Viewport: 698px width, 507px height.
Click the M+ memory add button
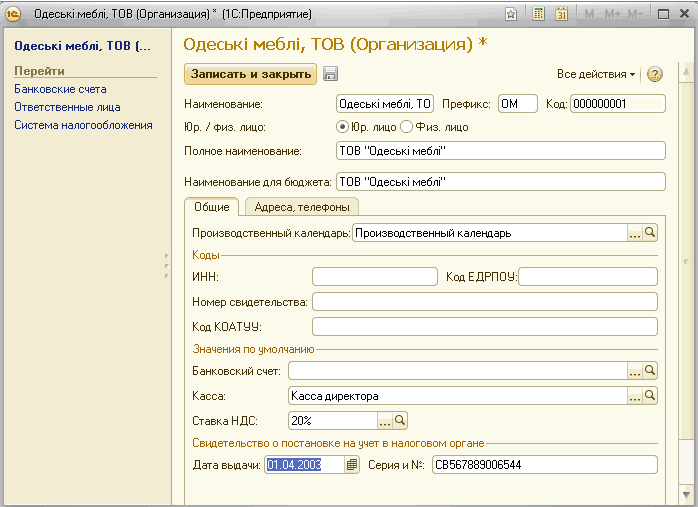pyautogui.click(x=613, y=14)
